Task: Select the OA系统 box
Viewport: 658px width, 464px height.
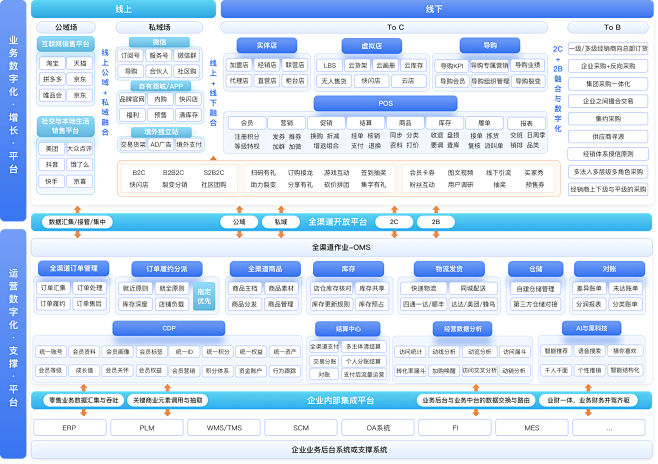Action: tap(378, 428)
